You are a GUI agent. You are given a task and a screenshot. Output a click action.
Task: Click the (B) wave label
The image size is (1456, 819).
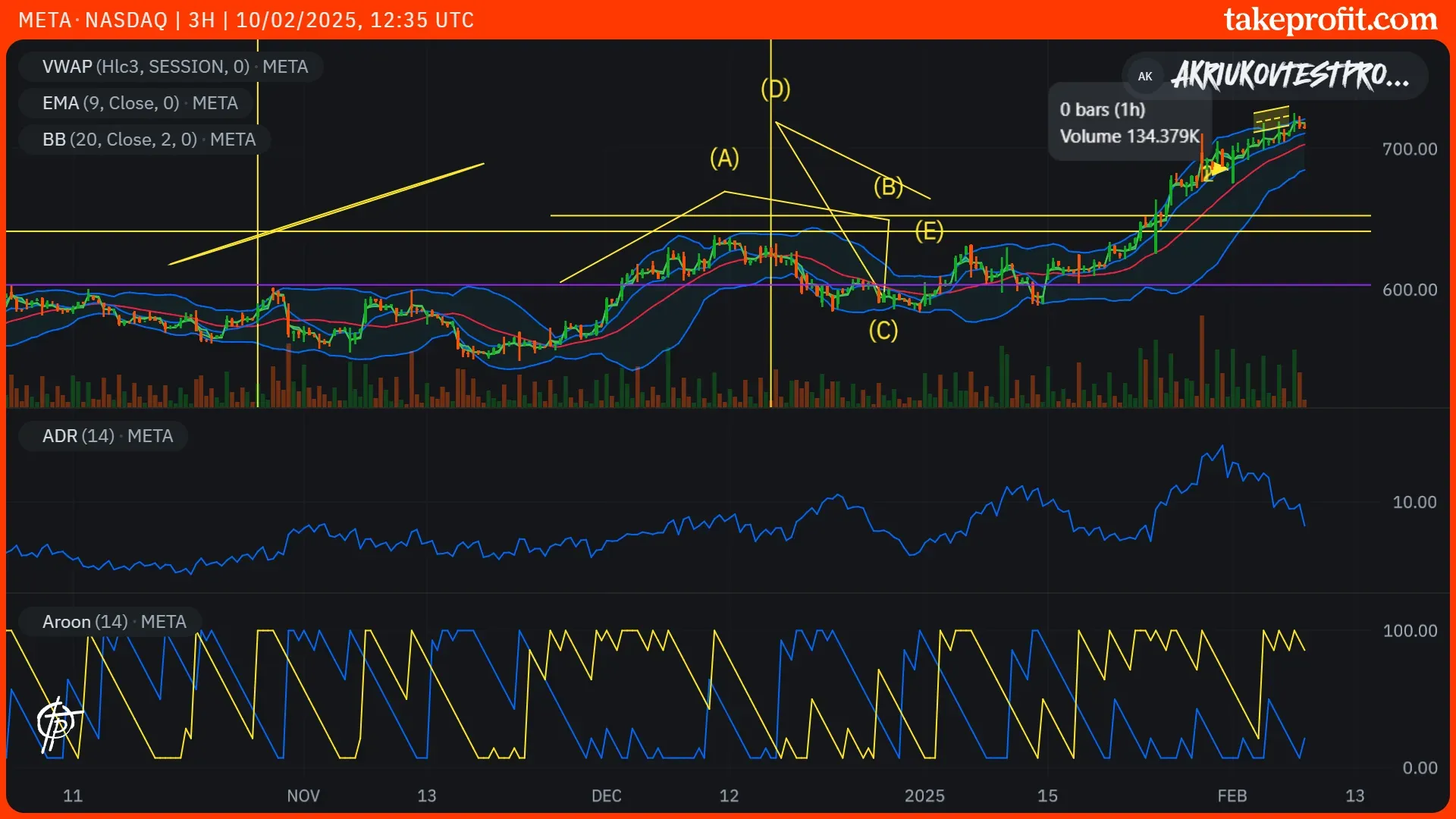[x=888, y=187]
